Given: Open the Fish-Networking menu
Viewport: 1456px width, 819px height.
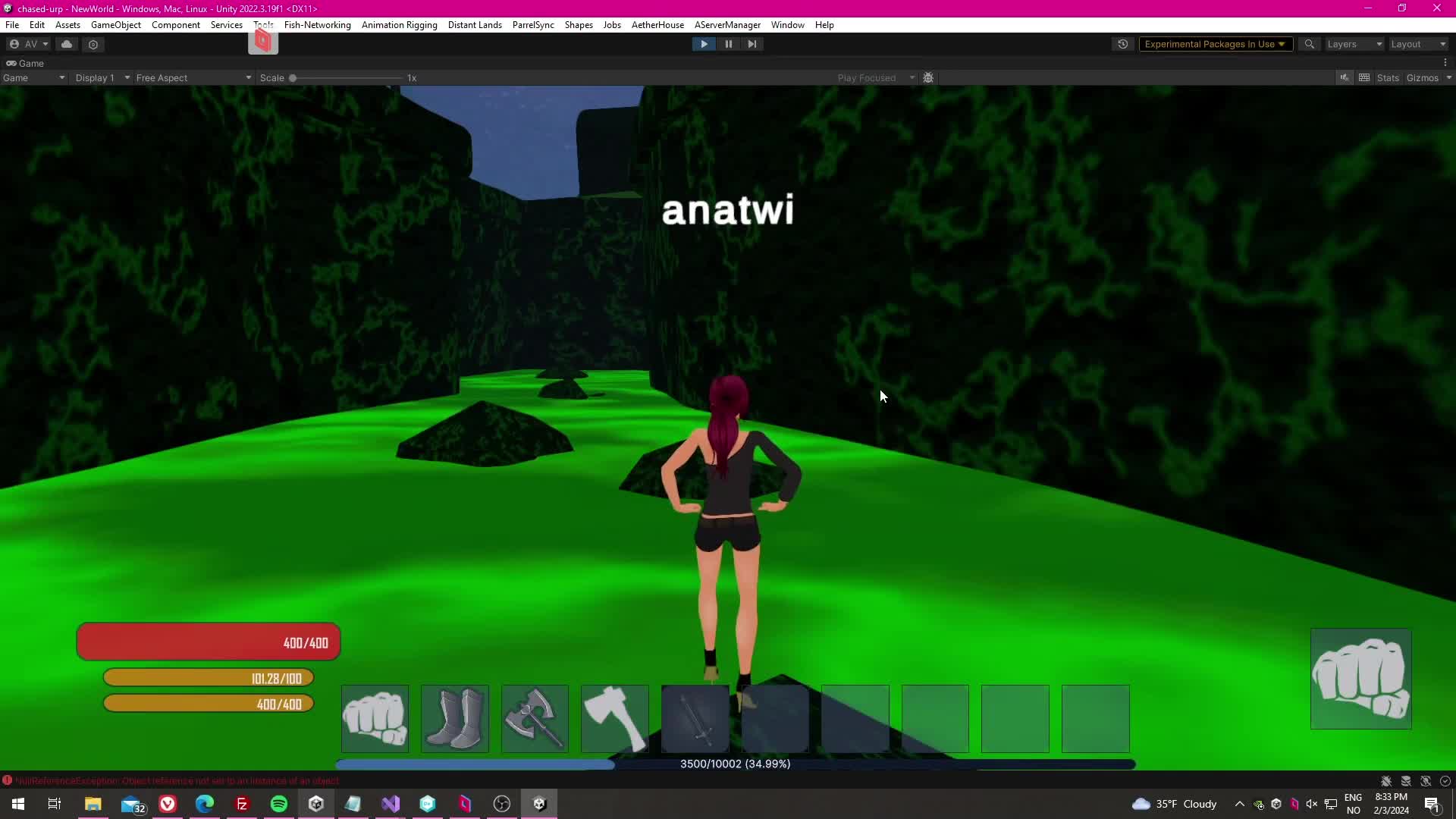Looking at the screenshot, I should (x=317, y=25).
